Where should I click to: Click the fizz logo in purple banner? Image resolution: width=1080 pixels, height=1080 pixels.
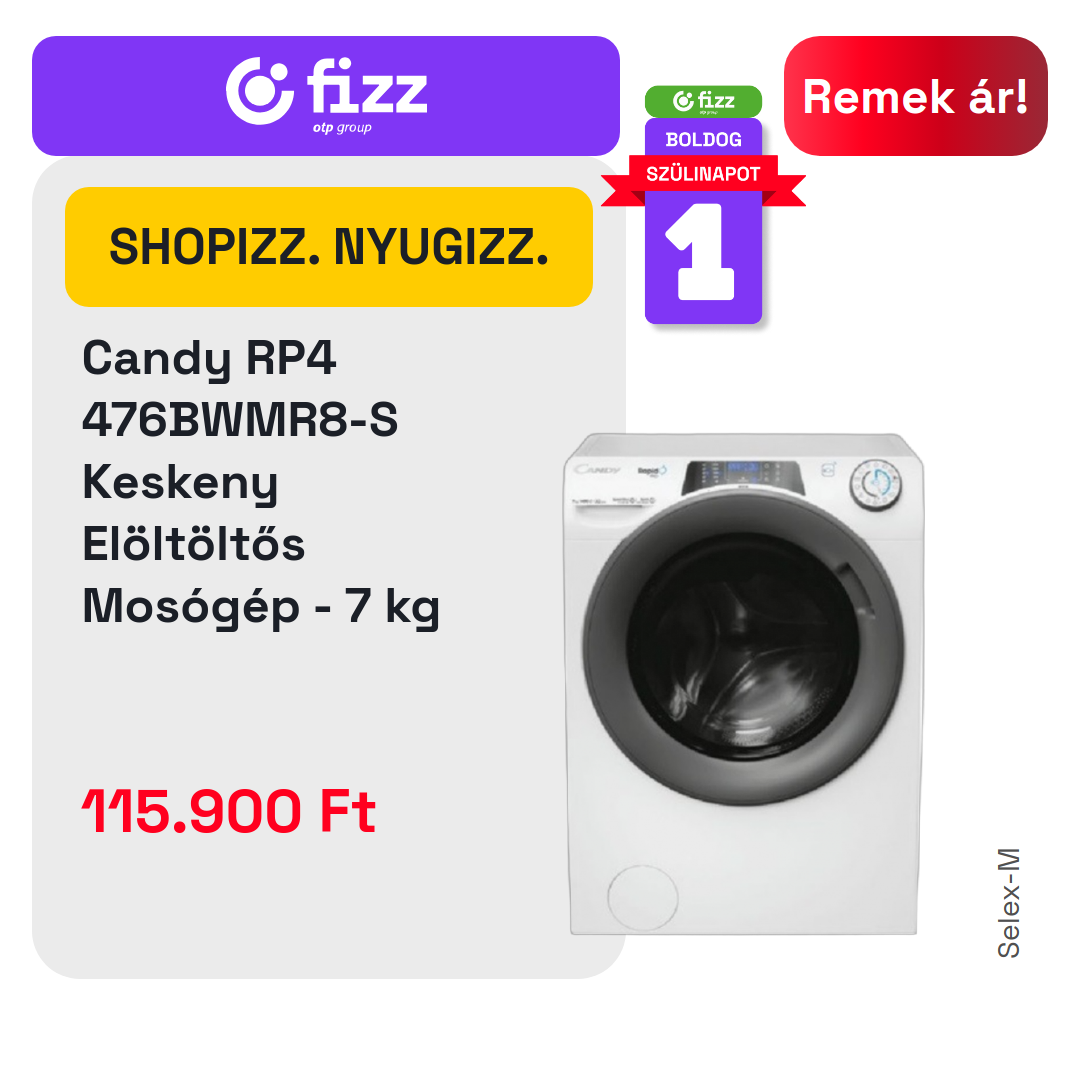click(326, 95)
